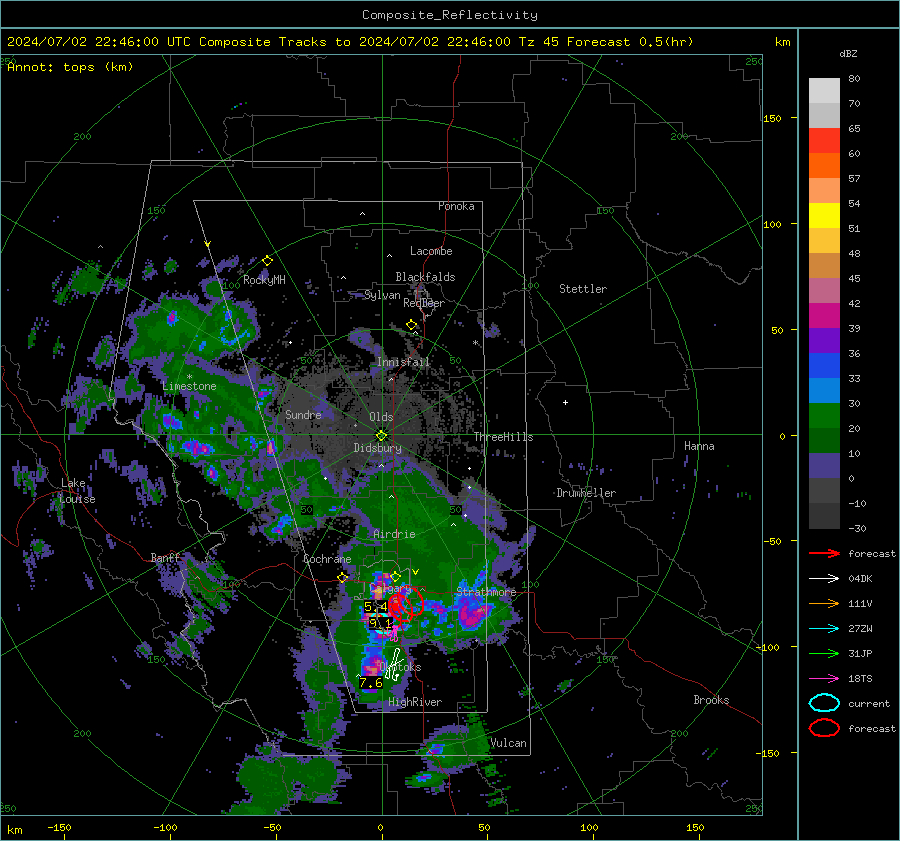Click the purple 36–39 dBZ color swatch
Image resolution: width=900 pixels, height=841 pixels.
tap(824, 341)
